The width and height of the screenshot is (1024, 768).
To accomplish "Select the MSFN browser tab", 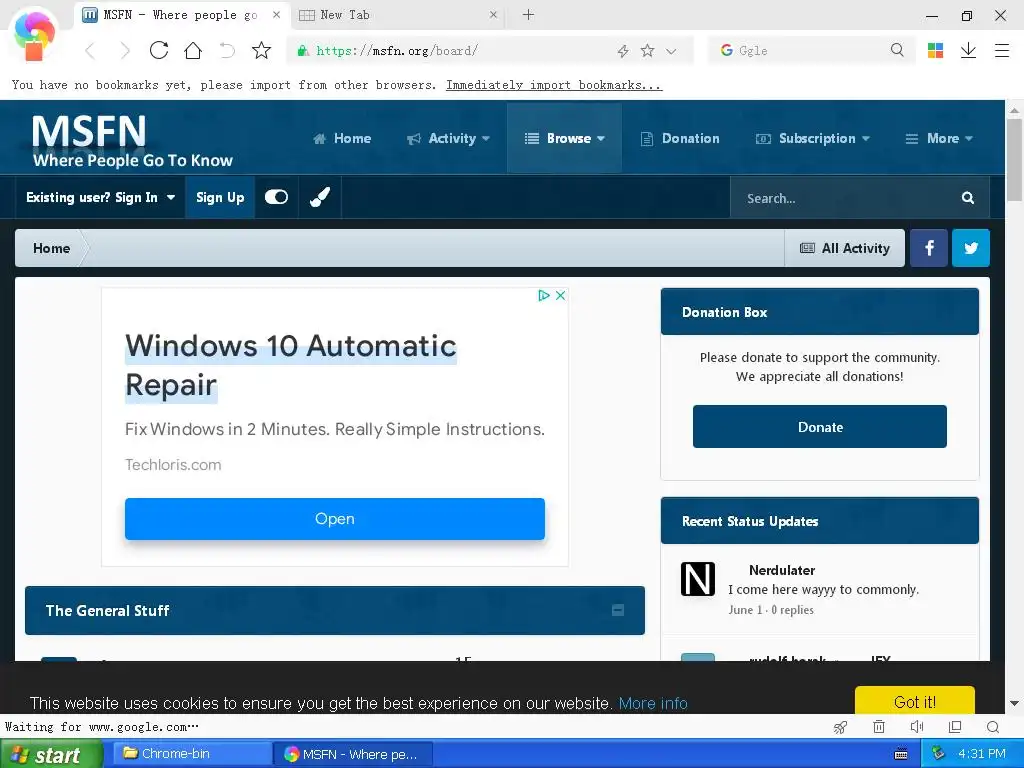I will click(182, 14).
